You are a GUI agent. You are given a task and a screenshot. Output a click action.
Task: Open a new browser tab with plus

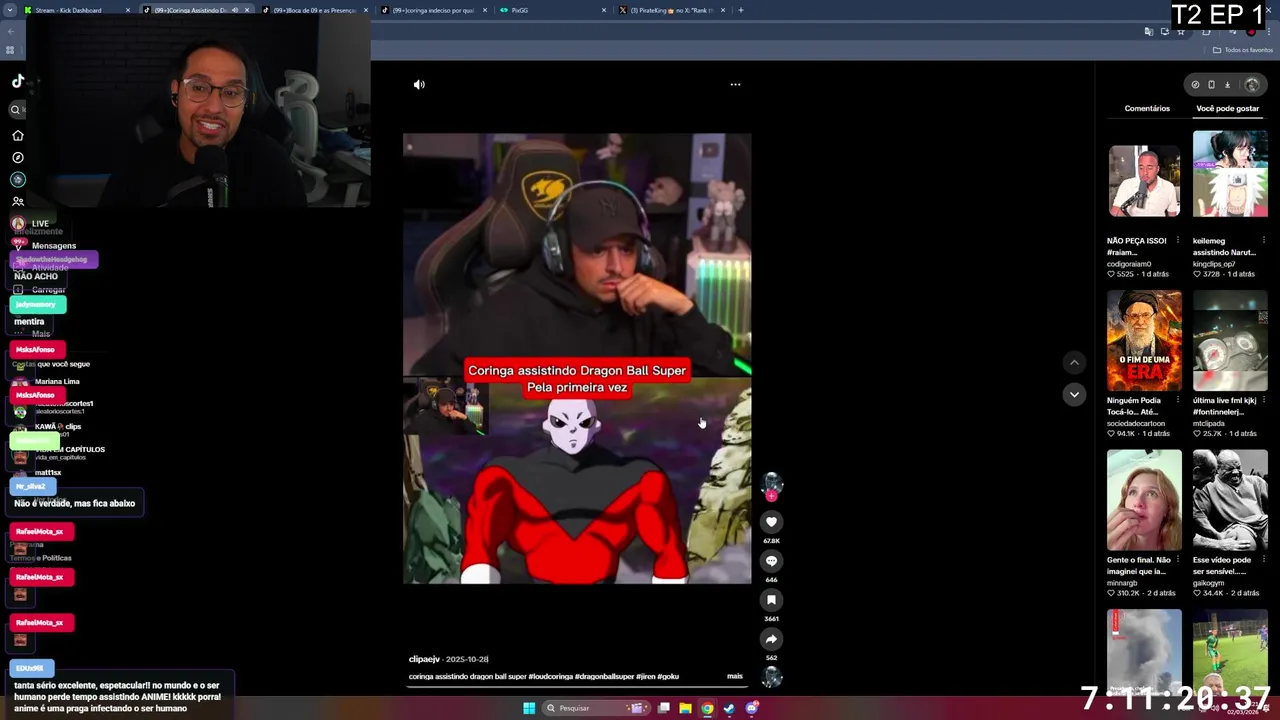pos(740,10)
